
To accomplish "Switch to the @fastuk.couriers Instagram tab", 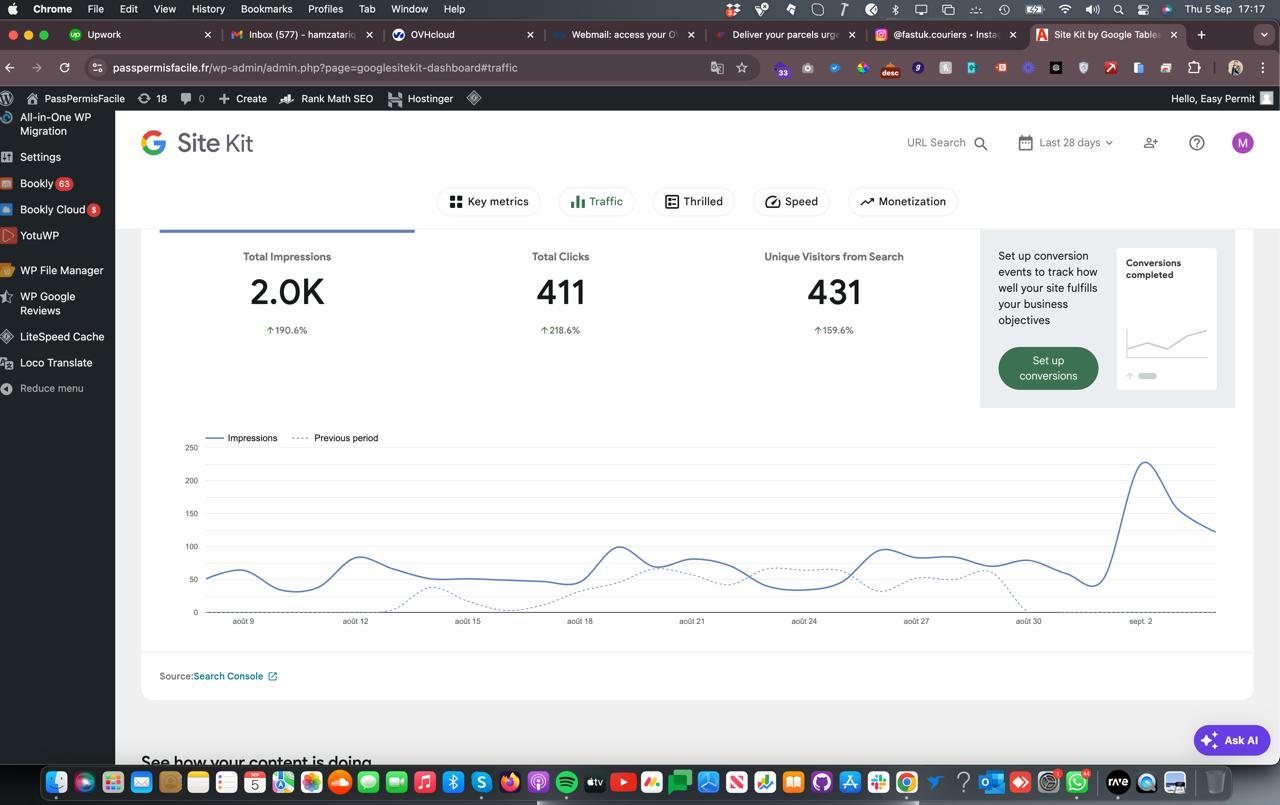I will 946,34.
